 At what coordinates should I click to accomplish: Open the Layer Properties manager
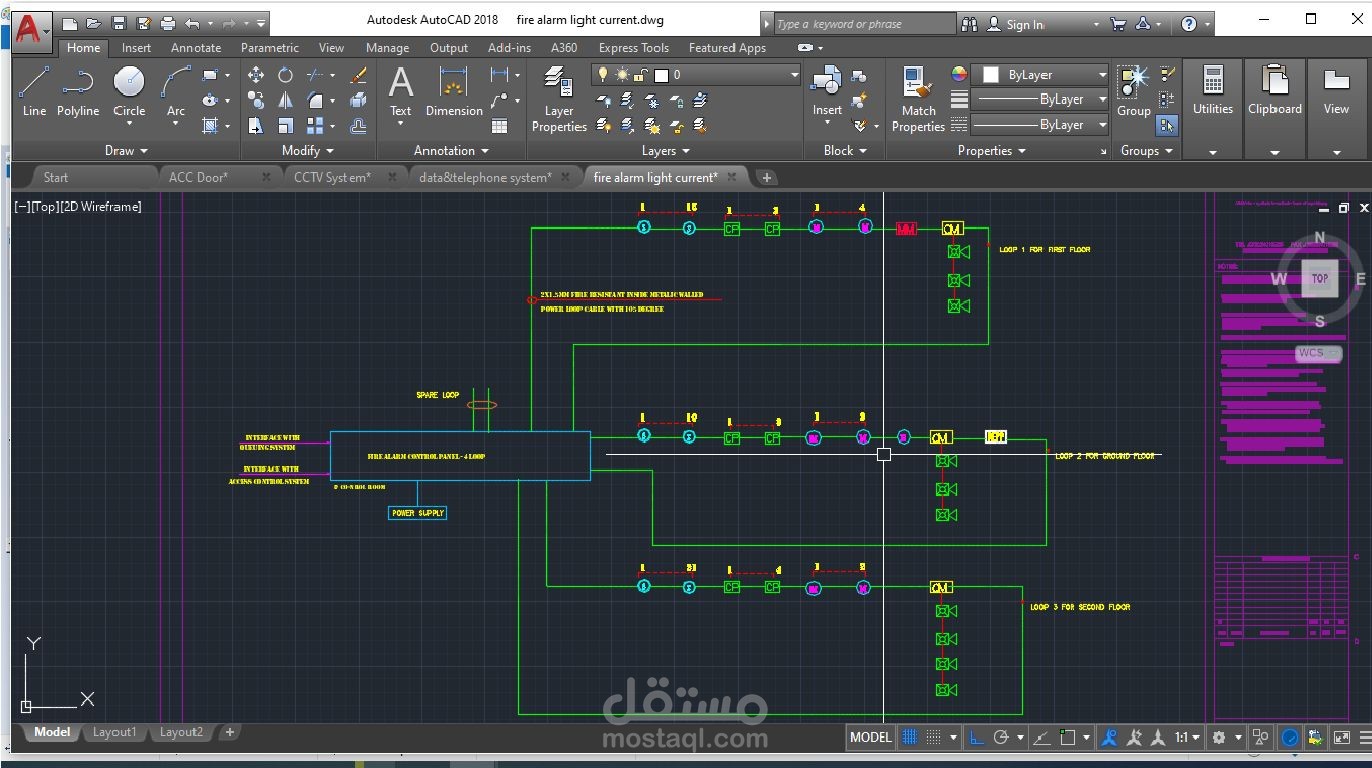559,99
